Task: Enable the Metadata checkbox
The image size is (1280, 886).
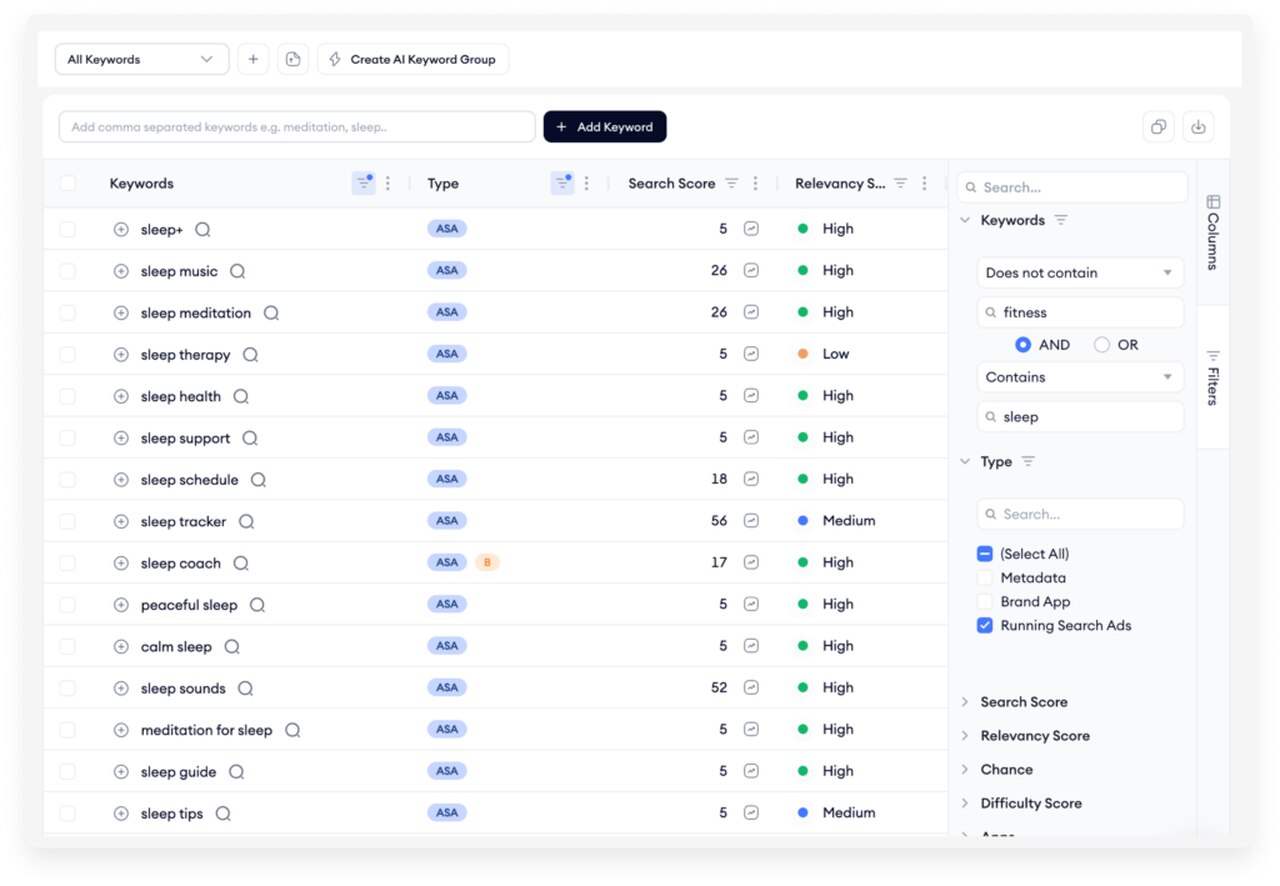Action: click(985, 577)
